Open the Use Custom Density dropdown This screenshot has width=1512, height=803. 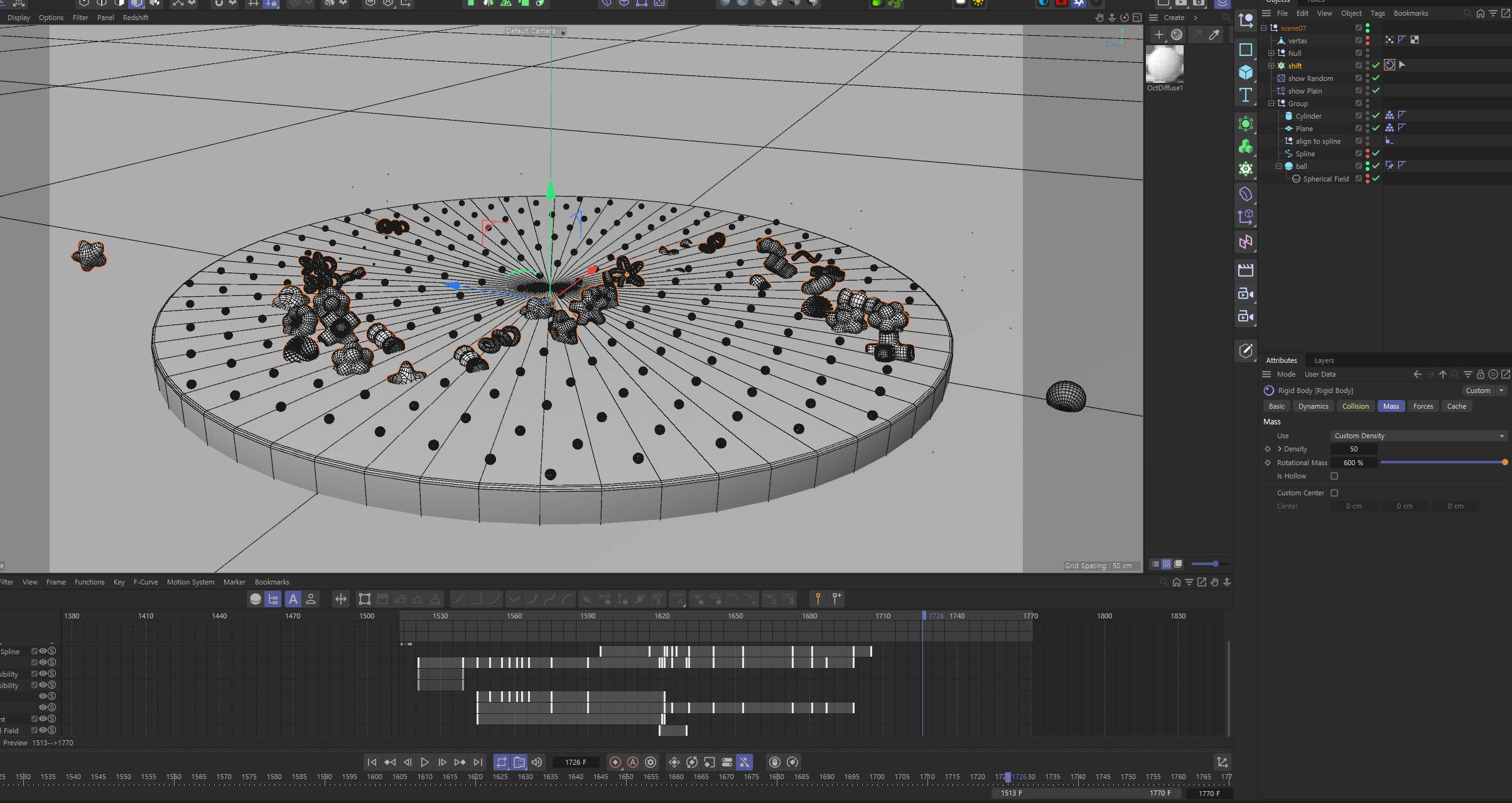tap(1418, 436)
